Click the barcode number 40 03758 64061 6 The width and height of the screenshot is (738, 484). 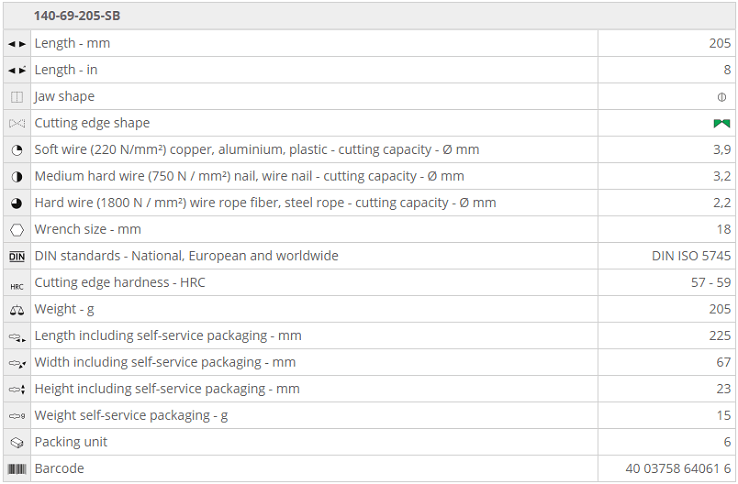(678, 469)
